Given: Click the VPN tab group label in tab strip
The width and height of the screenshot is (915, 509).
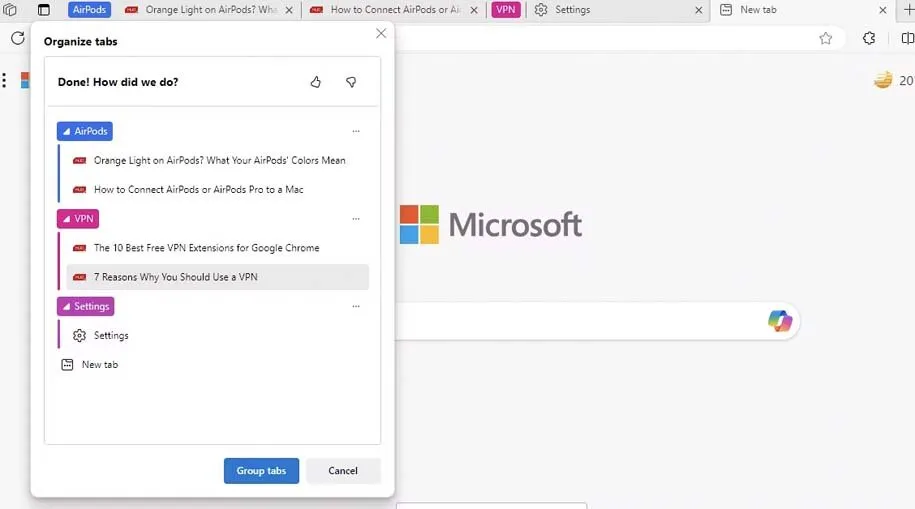Looking at the screenshot, I should coord(506,10).
